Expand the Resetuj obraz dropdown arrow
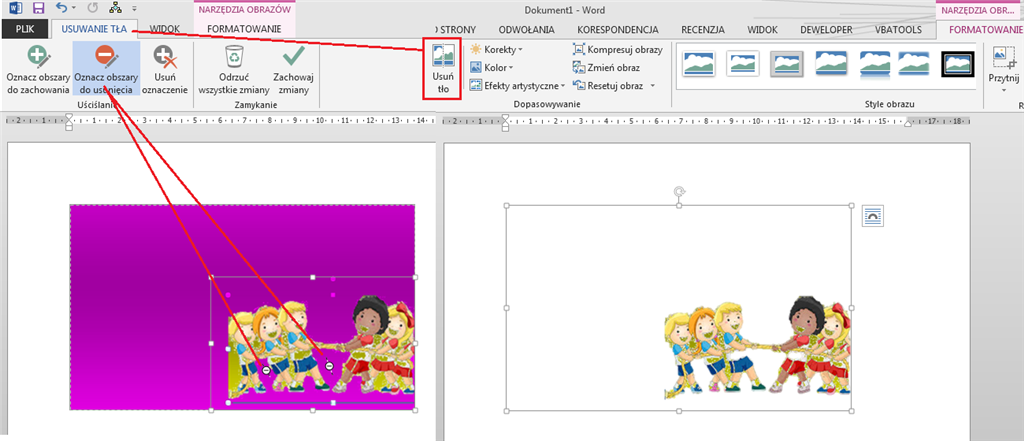Screen dimensions: 1024x441 click(652, 86)
